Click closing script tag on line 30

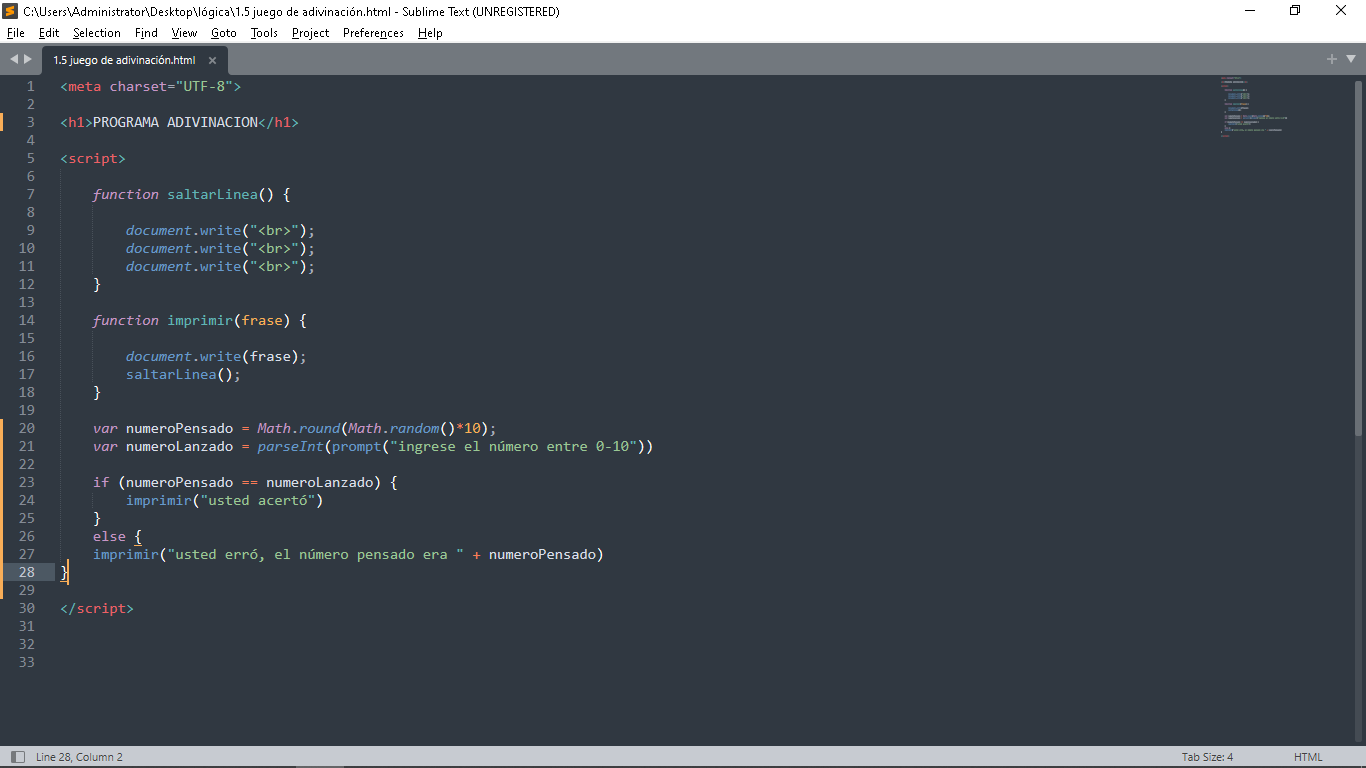pyautogui.click(x=97, y=608)
